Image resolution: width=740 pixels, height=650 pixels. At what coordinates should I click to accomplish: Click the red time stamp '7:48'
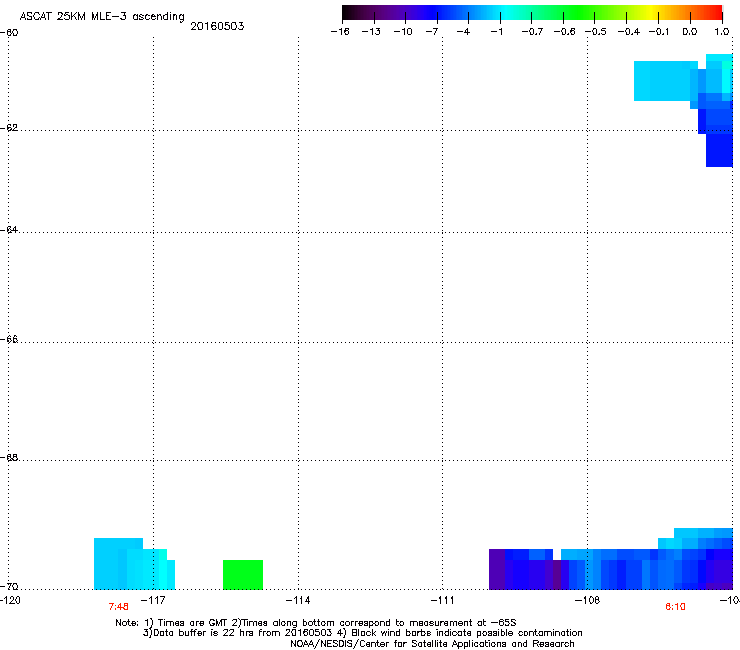coord(118,607)
